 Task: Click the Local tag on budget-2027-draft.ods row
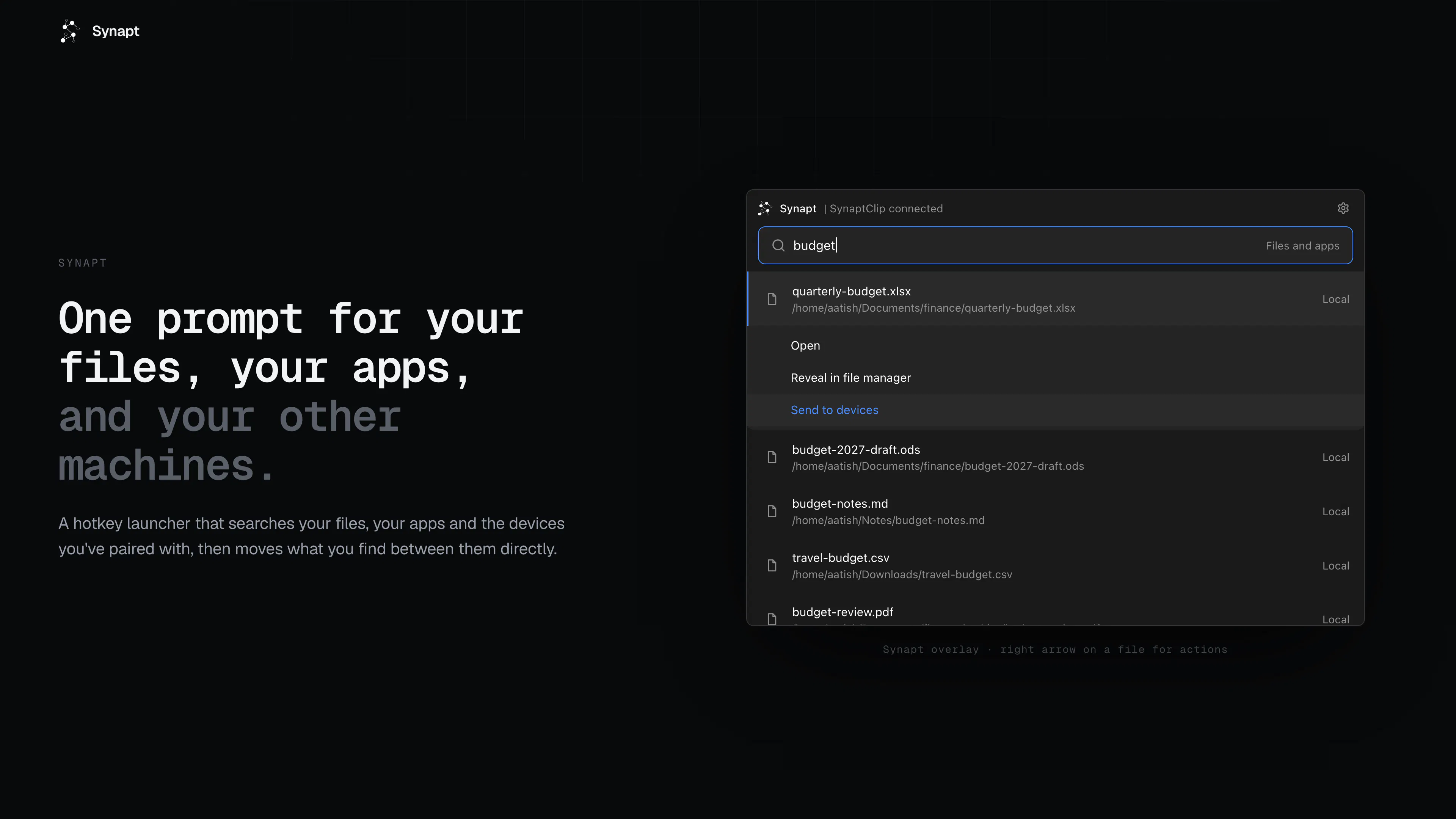point(1335,457)
